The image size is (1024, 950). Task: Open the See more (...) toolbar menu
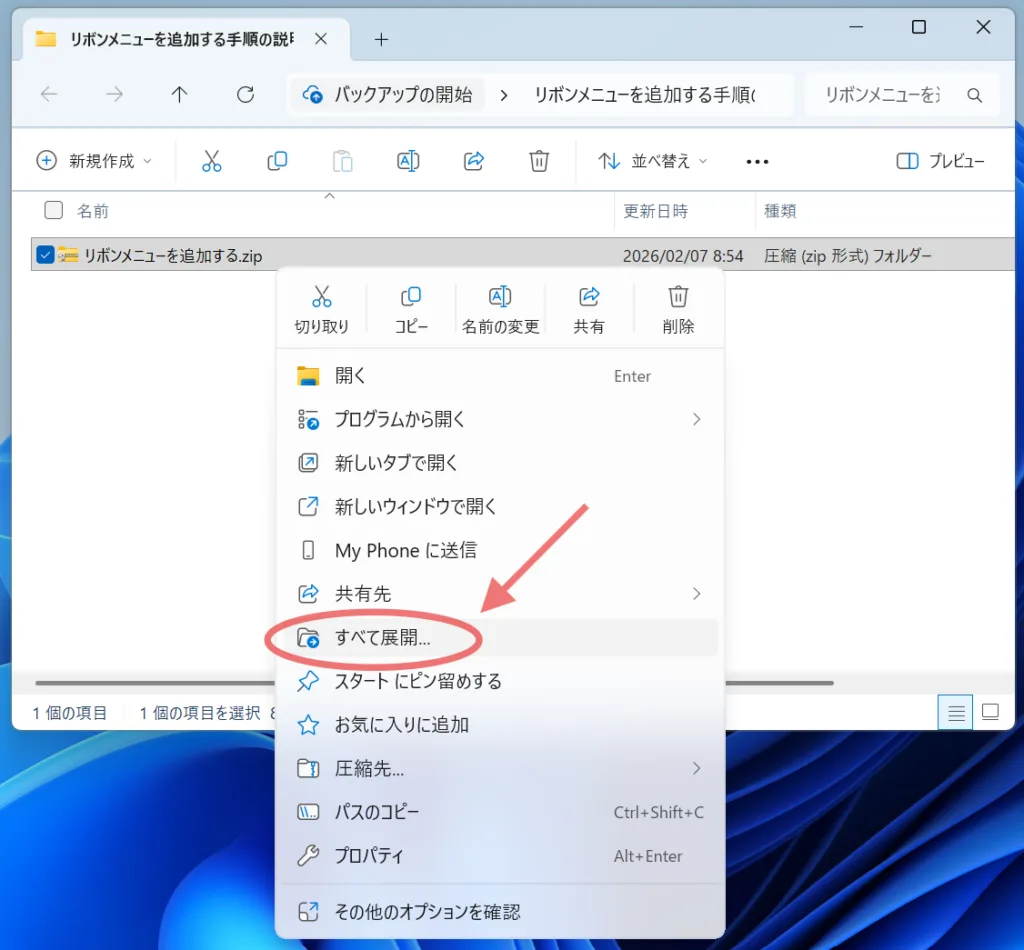click(x=756, y=161)
